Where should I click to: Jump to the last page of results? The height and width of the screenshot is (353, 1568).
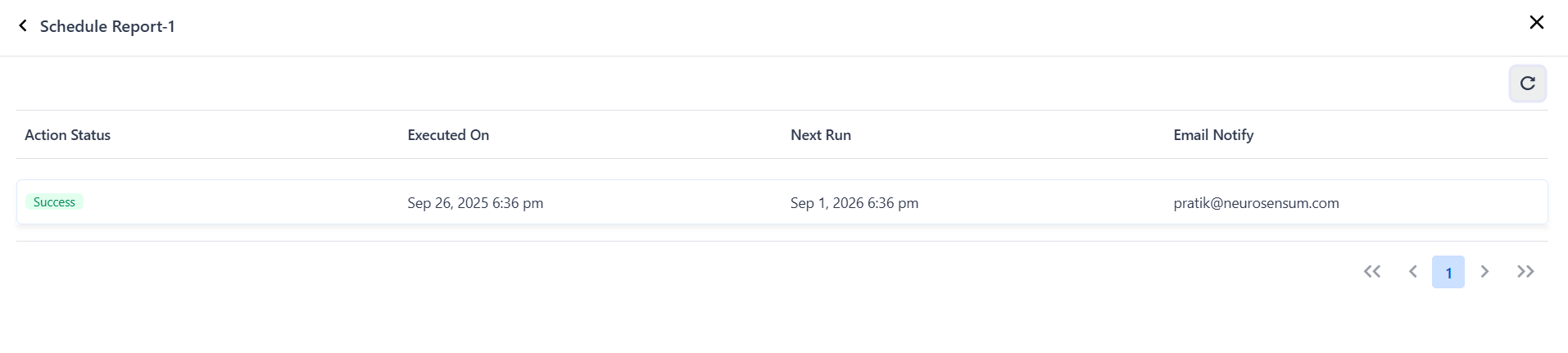1525,272
